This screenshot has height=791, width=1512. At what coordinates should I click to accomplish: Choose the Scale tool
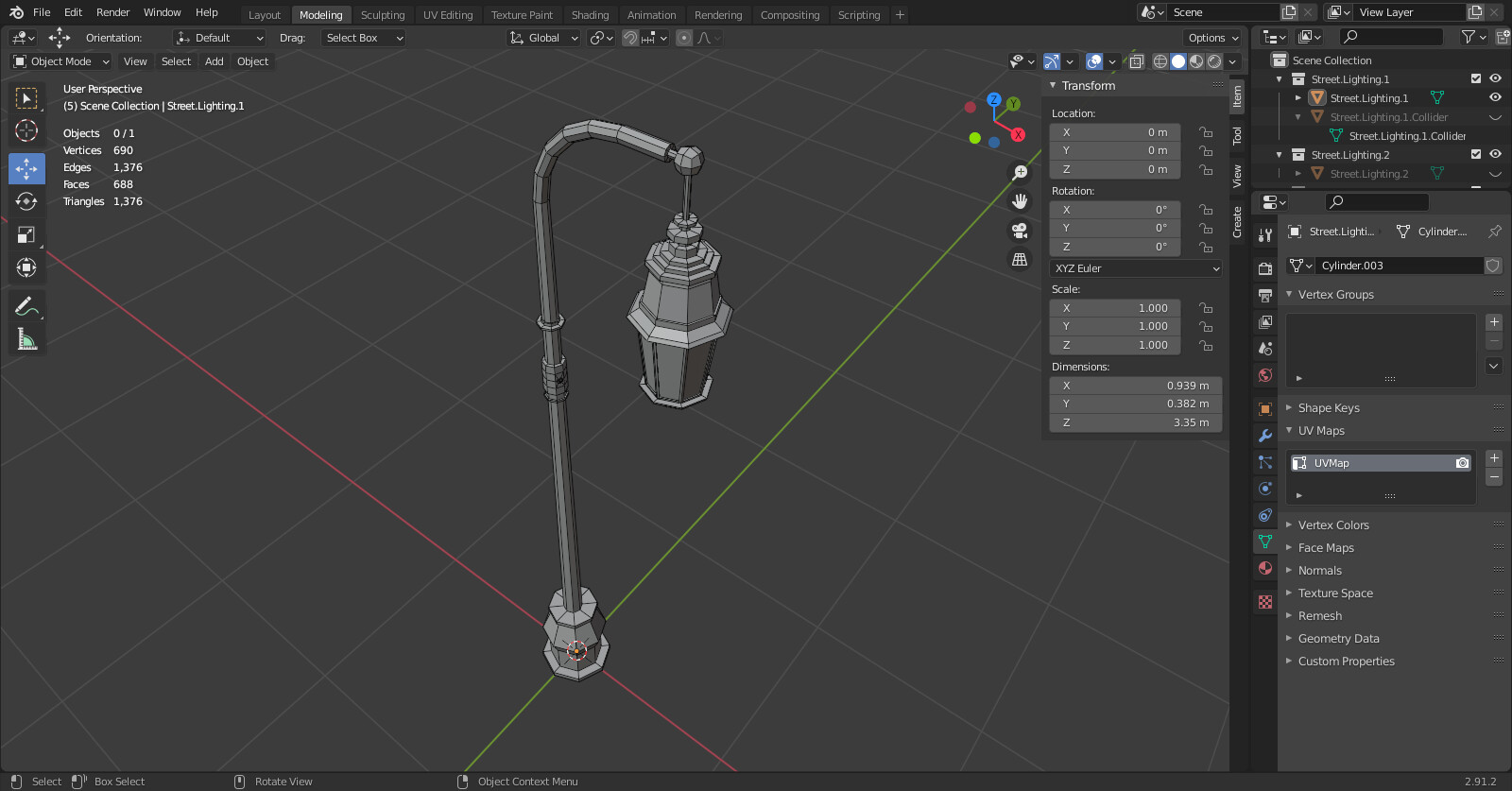(x=26, y=234)
